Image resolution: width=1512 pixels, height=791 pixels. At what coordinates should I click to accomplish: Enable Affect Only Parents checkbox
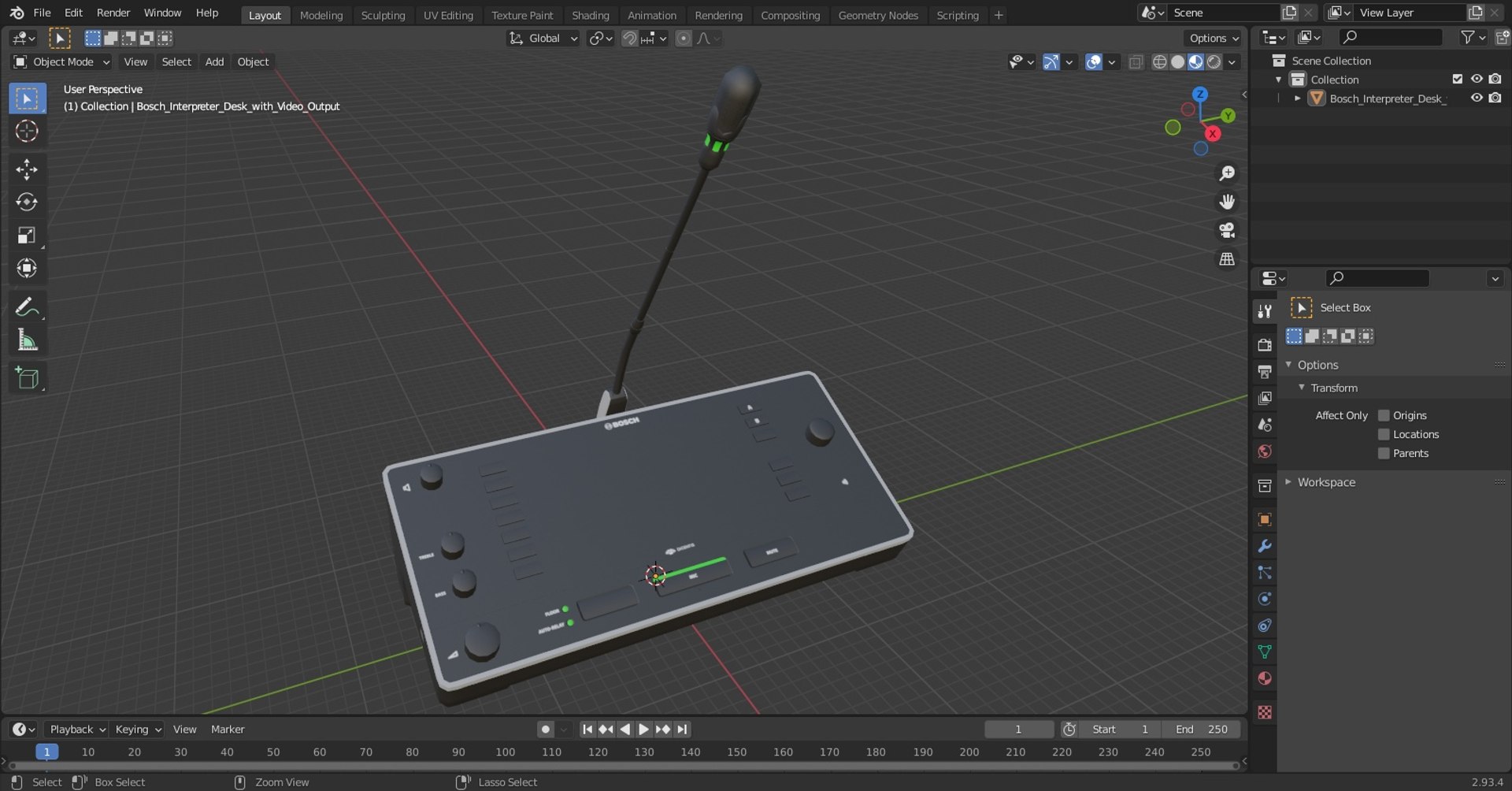[1384, 453]
